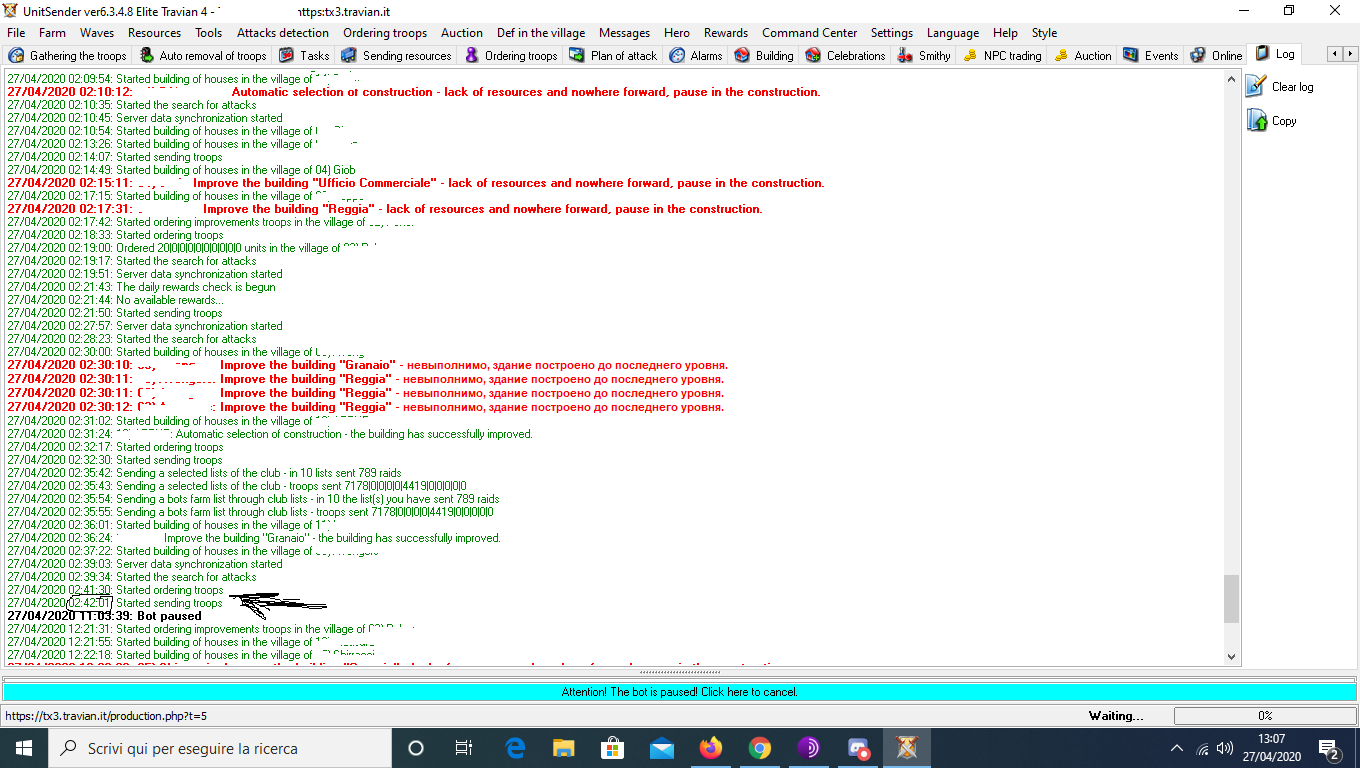Screen dimensions: 1360x768
Task: Click the Alarms clock icon
Action: tap(677, 56)
